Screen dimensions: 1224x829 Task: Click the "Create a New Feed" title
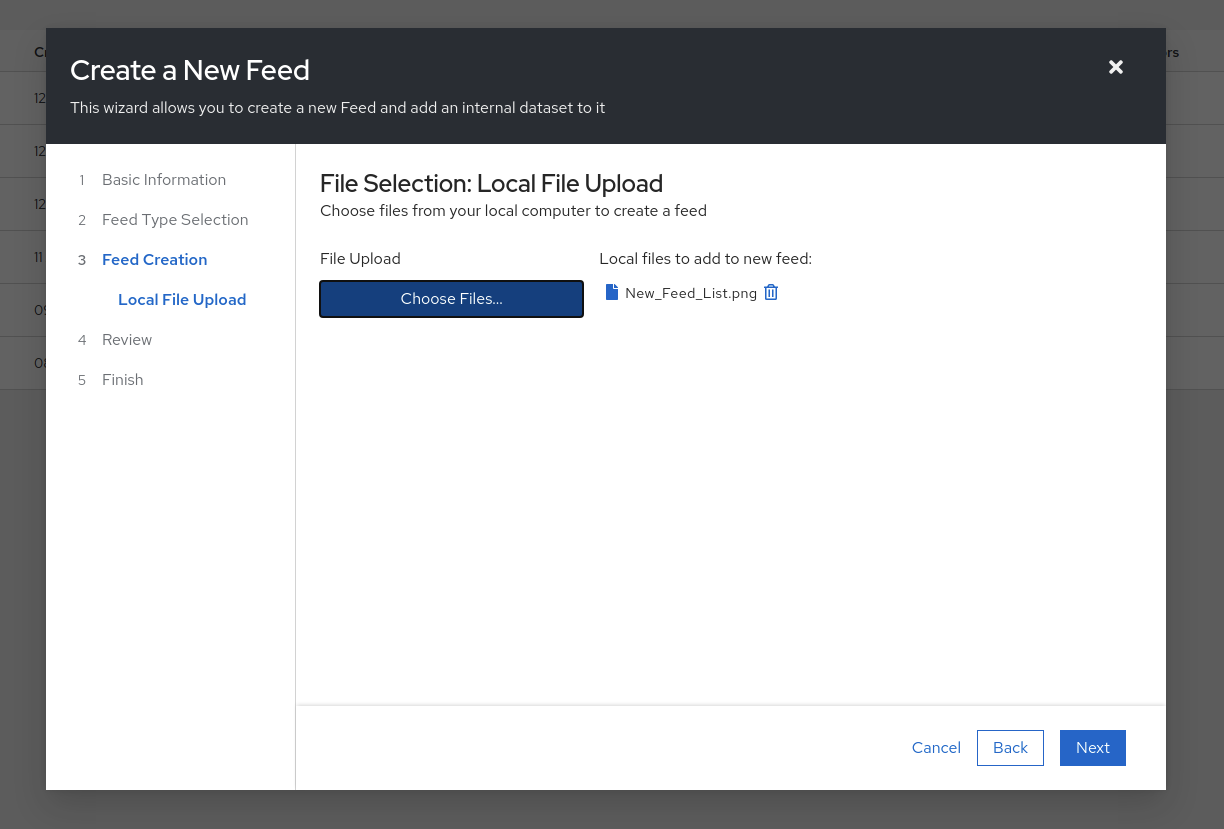coord(190,71)
